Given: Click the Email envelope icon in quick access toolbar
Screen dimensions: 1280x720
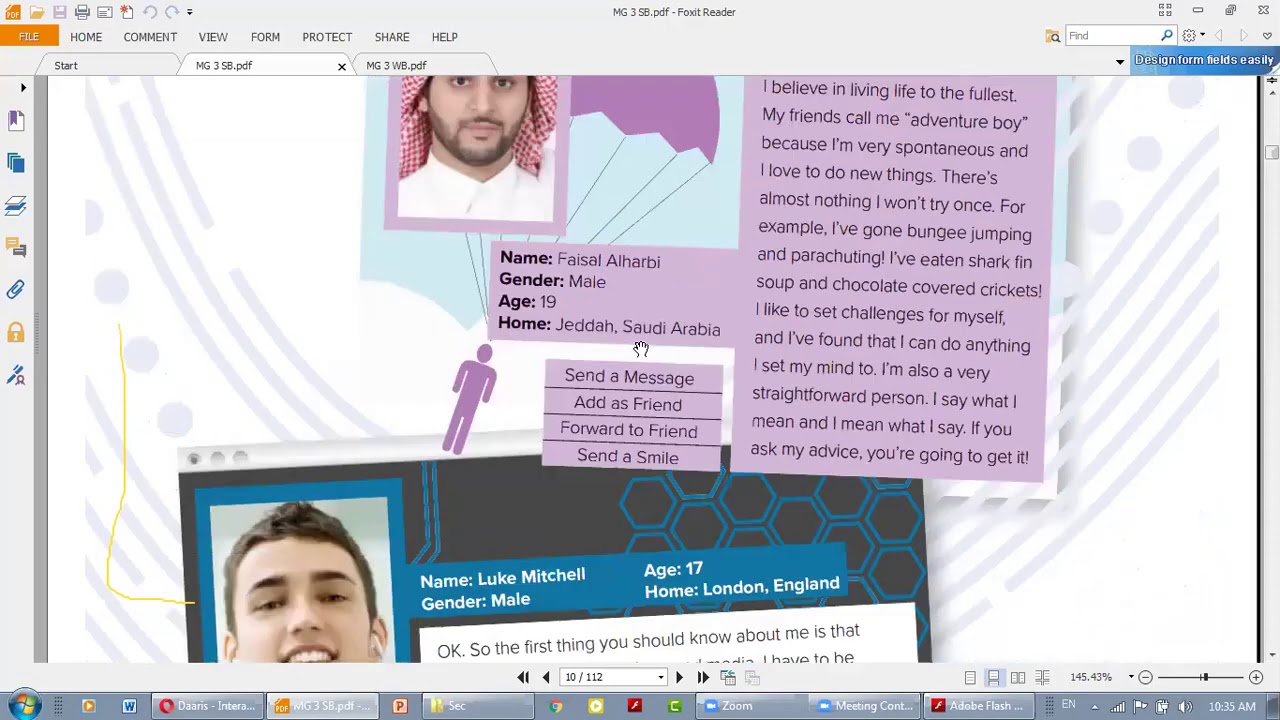Looking at the screenshot, I should pyautogui.click(x=104, y=12).
